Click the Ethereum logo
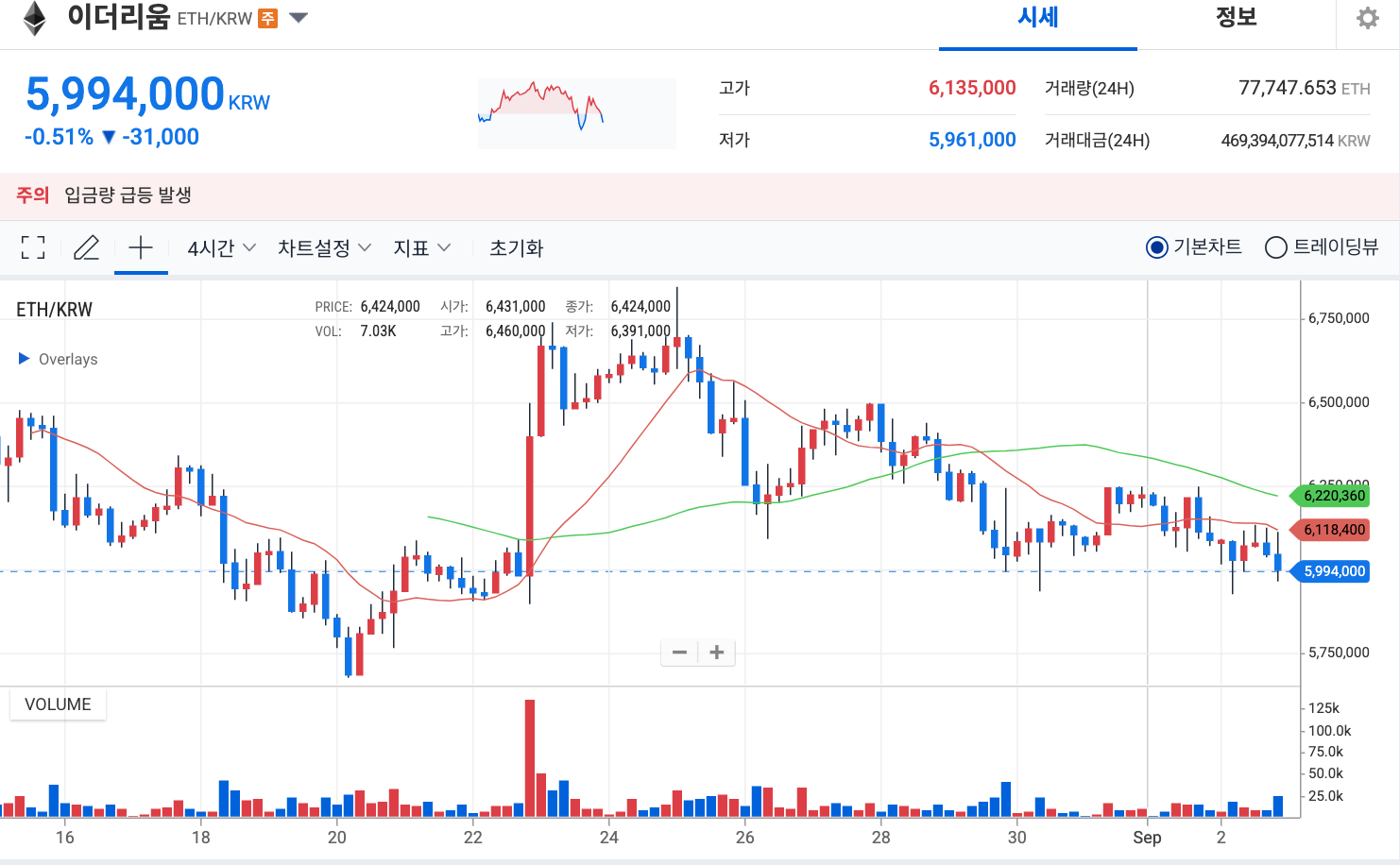This screenshot has width=1400, height=865. (x=31, y=19)
